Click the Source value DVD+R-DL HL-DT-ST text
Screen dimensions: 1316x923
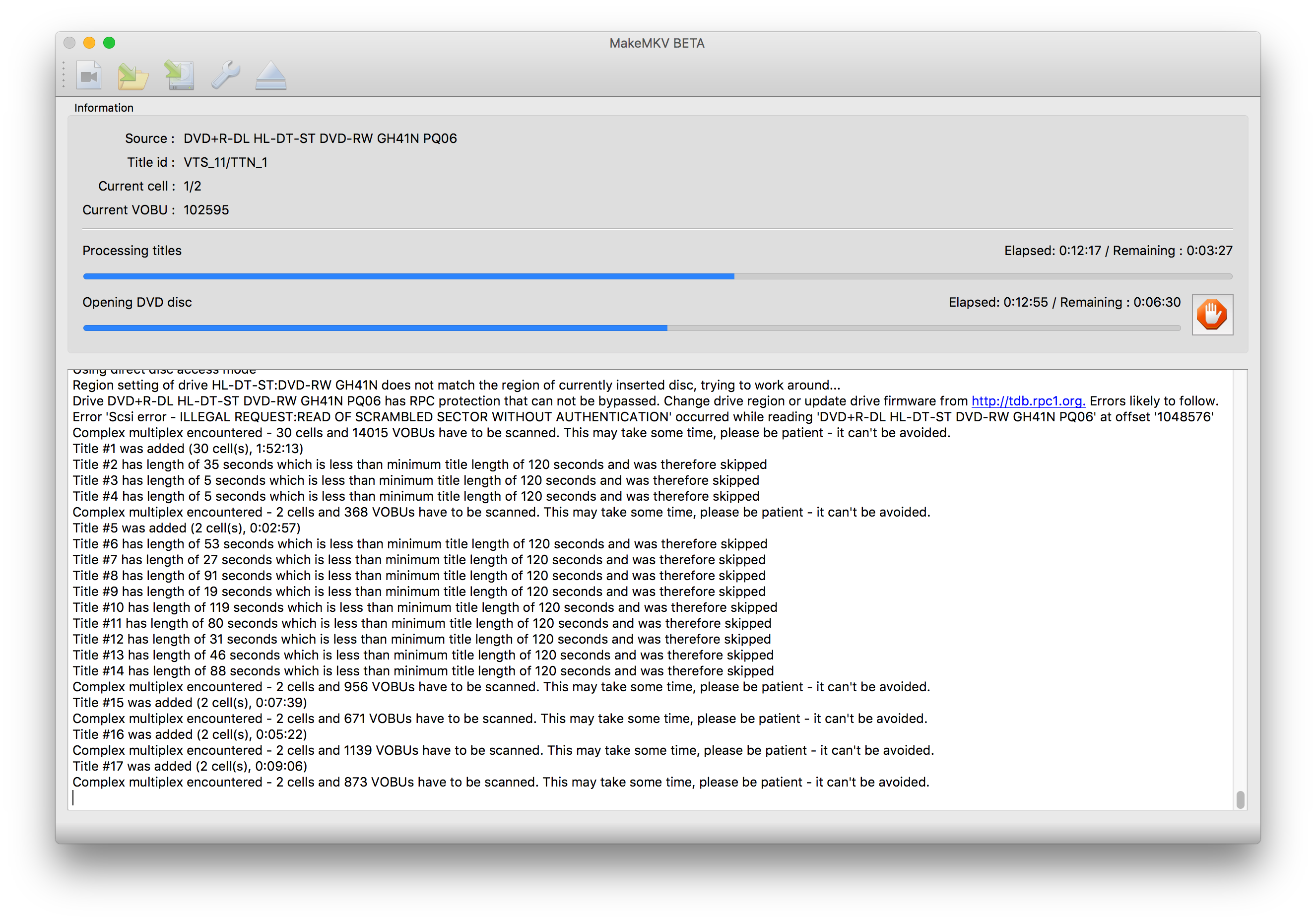(x=320, y=139)
